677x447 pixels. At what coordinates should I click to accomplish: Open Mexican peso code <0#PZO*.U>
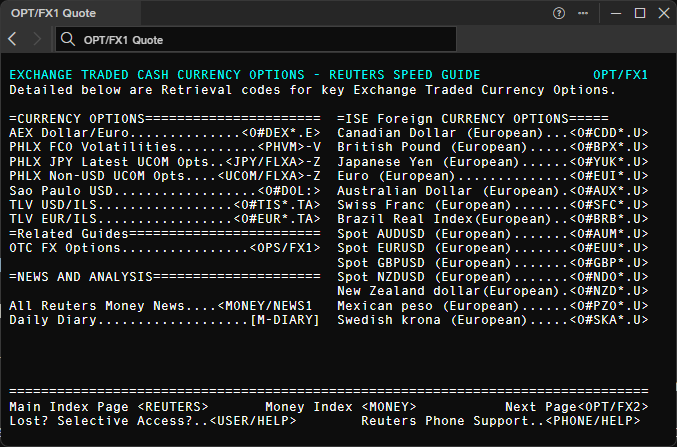click(x=609, y=306)
